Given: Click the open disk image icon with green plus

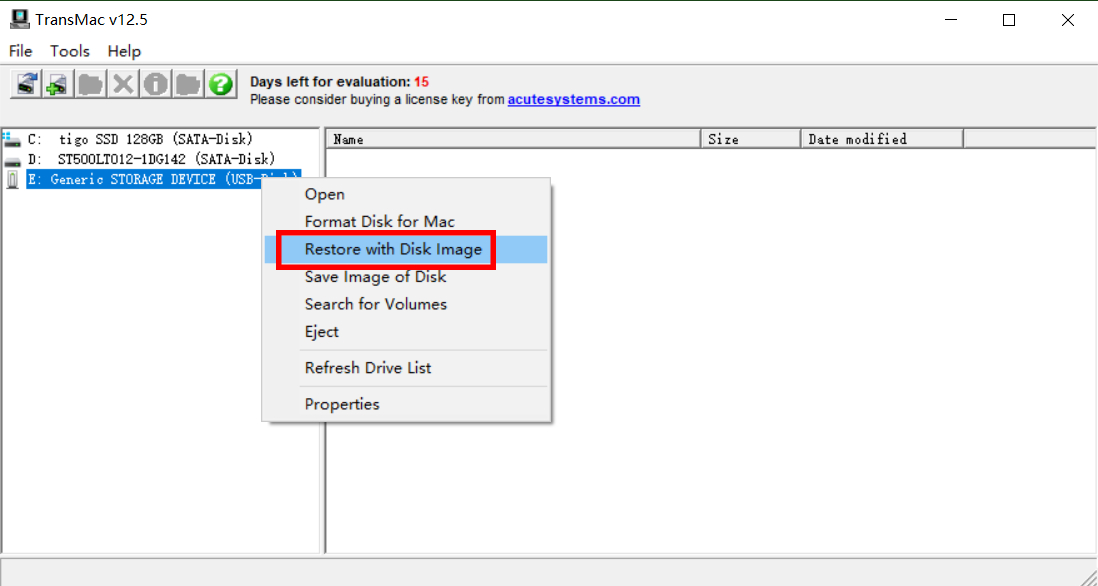Looking at the screenshot, I should click(x=59, y=84).
